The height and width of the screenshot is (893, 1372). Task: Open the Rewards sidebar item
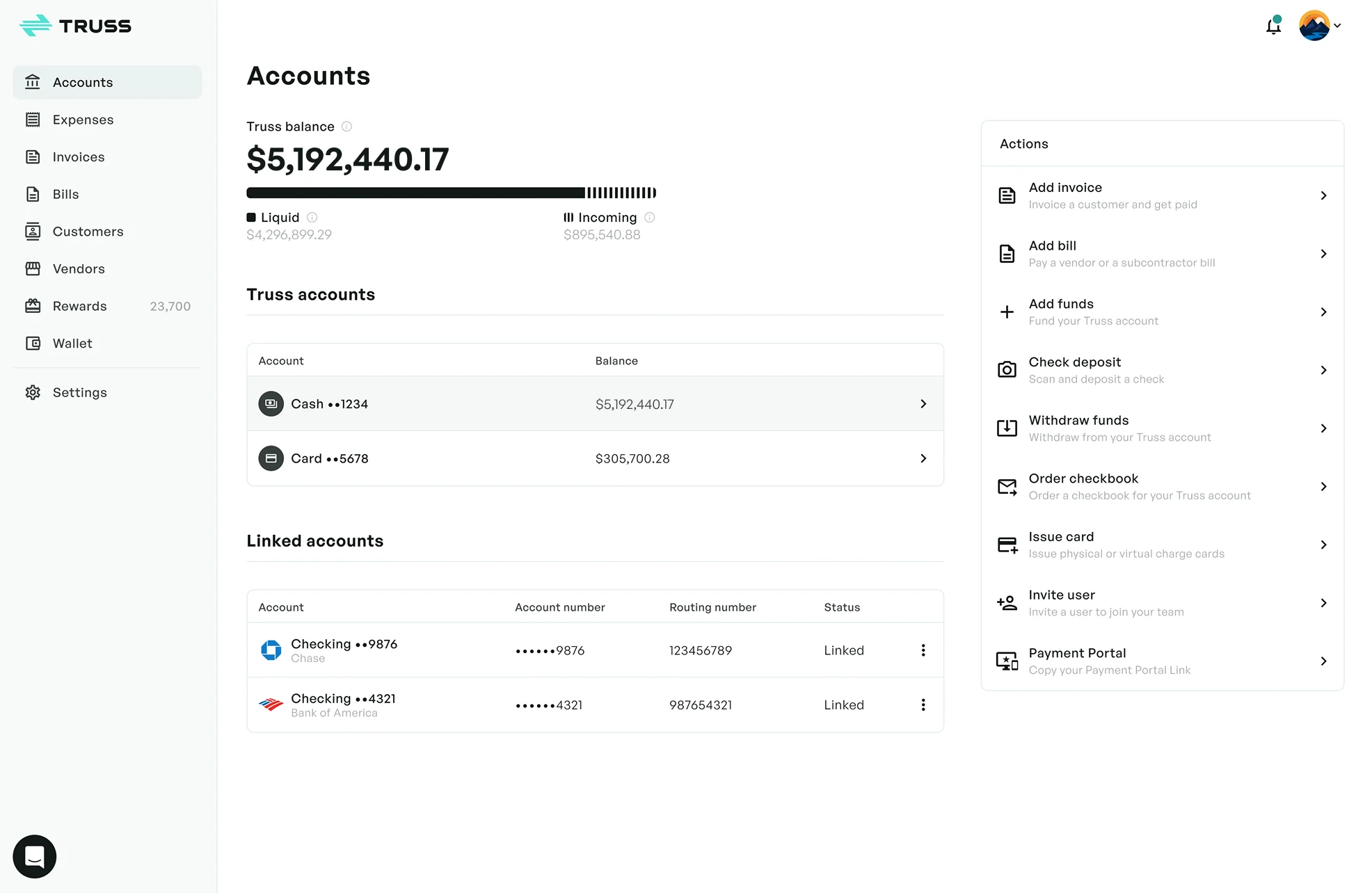[x=79, y=306]
